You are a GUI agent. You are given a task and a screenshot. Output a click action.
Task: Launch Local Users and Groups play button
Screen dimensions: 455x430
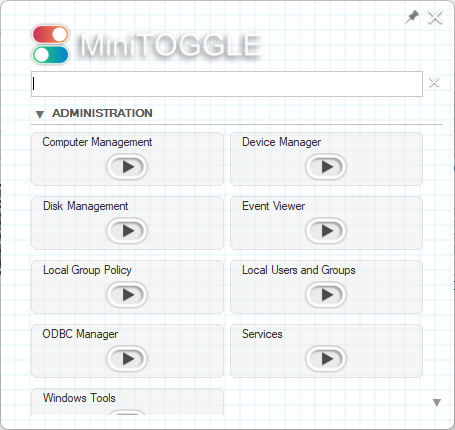[326, 295]
